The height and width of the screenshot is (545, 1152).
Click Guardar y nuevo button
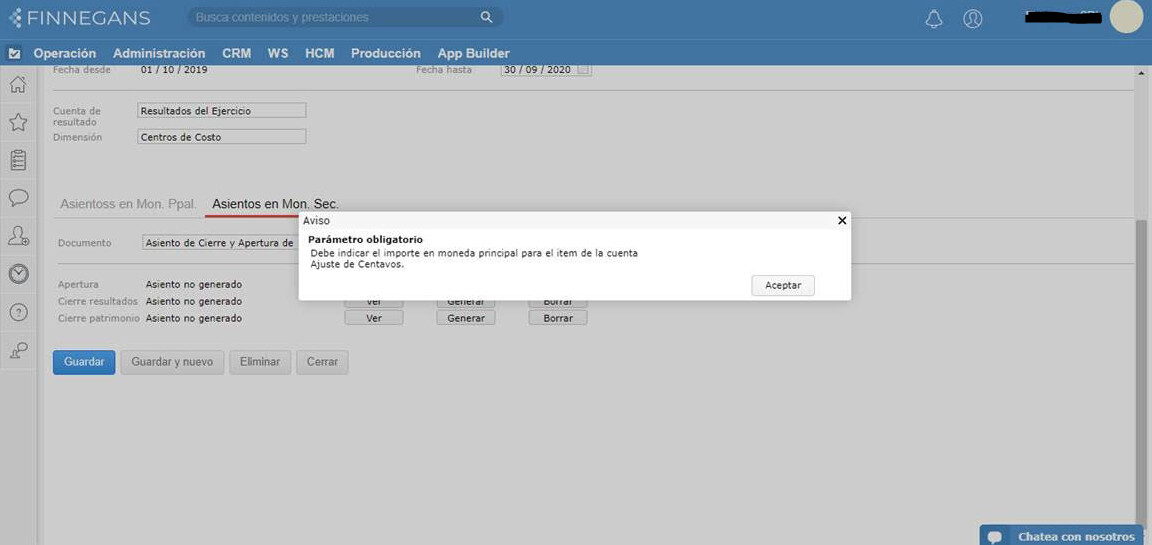coord(172,362)
